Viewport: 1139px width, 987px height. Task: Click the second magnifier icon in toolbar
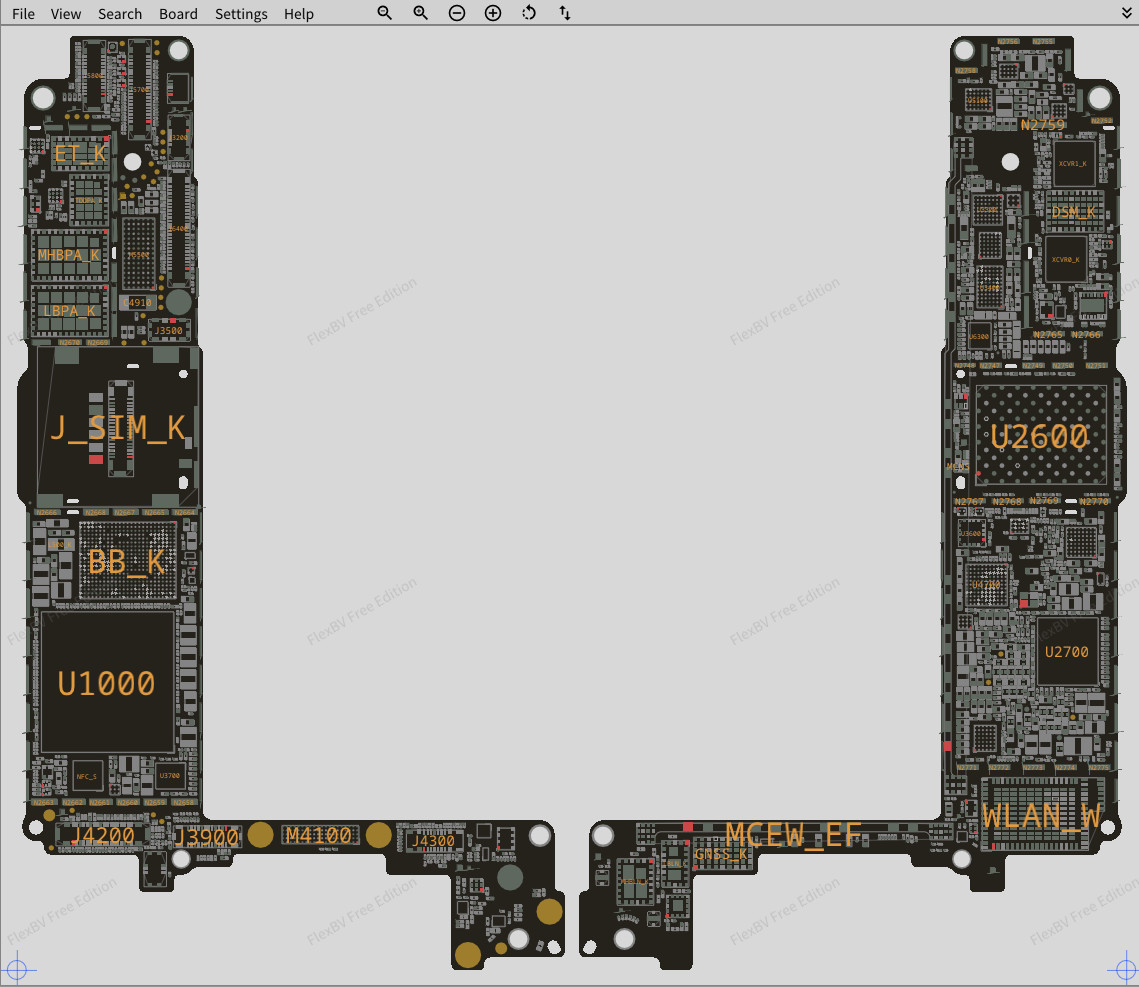(421, 13)
